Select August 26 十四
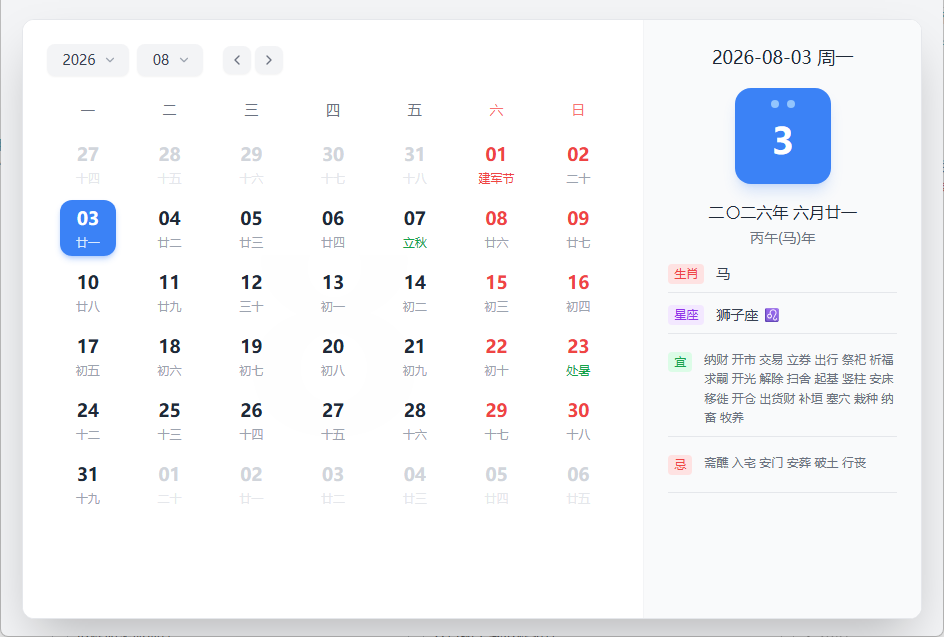The width and height of the screenshot is (944, 637). 251,420
